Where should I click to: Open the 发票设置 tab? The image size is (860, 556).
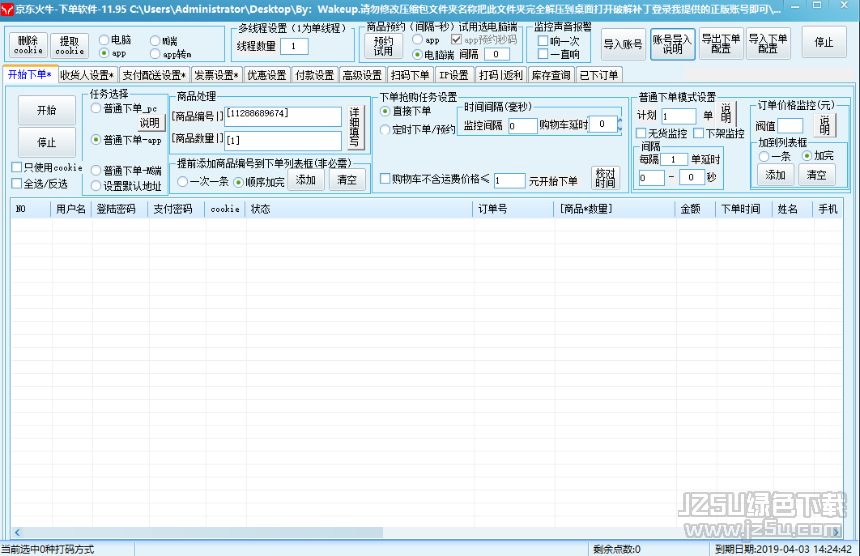[217, 75]
